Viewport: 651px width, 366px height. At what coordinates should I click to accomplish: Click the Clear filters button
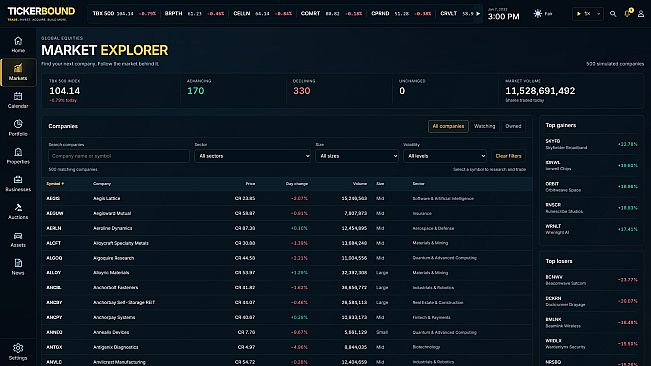pos(508,156)
